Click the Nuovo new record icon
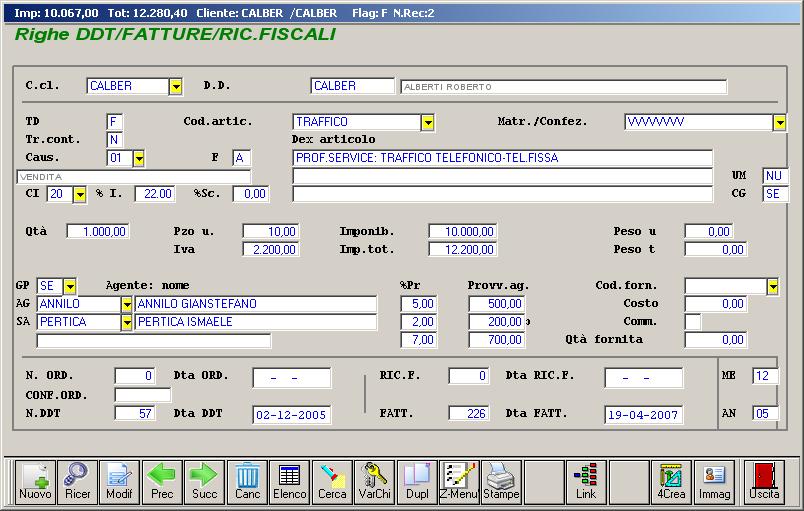 click(35, 482)
